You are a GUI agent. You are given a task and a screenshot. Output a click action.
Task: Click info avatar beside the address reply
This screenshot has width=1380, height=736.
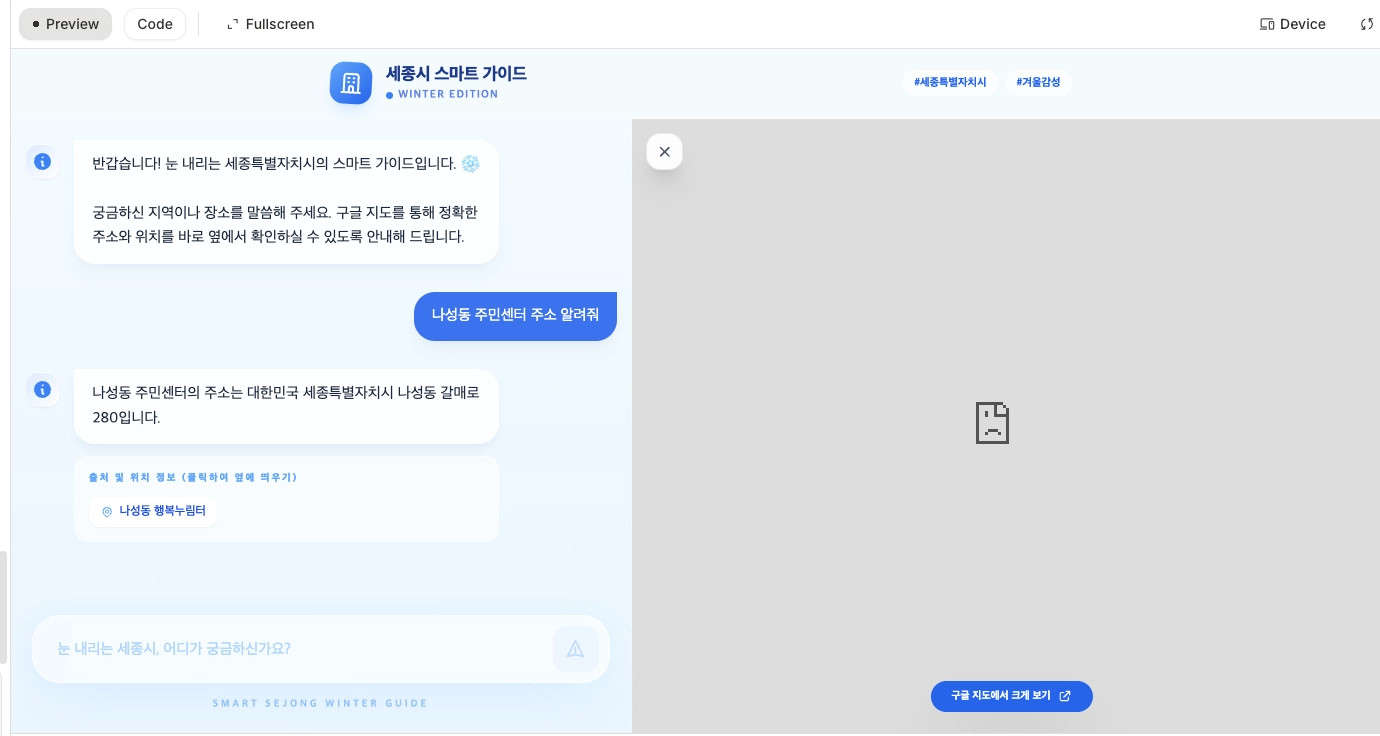pyautogui.click(x=42, y=390)
